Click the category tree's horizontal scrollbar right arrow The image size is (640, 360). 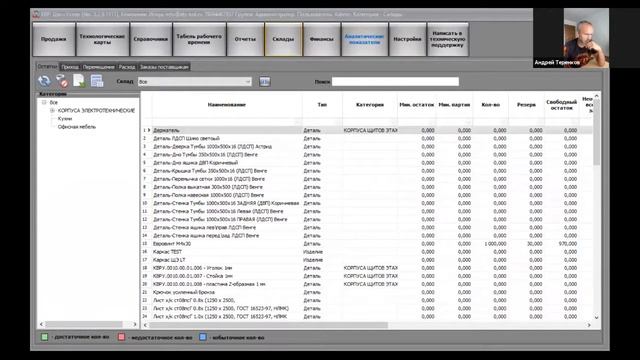(x=135, y=324)
